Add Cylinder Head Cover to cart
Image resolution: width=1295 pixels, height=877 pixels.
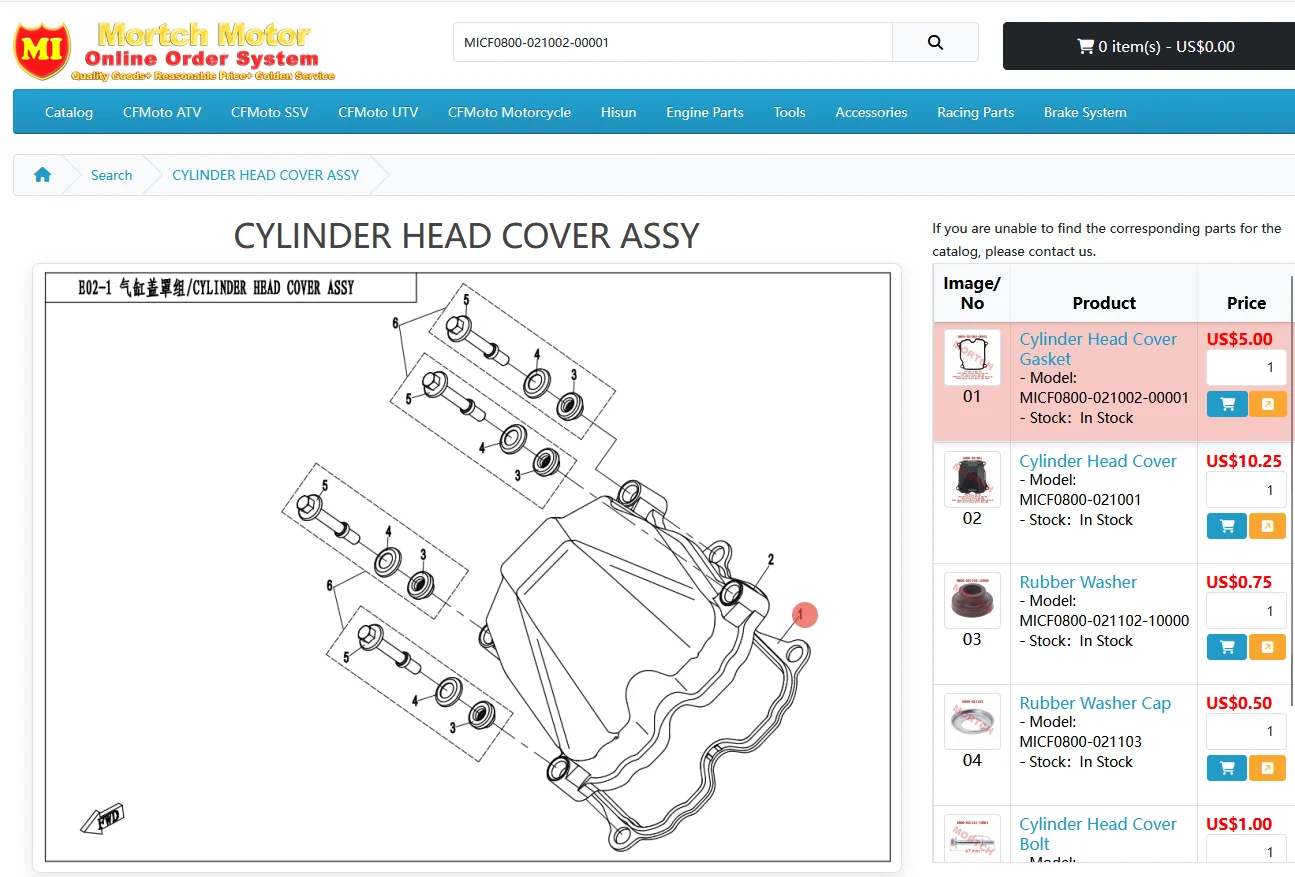(x=1227, y=526)
